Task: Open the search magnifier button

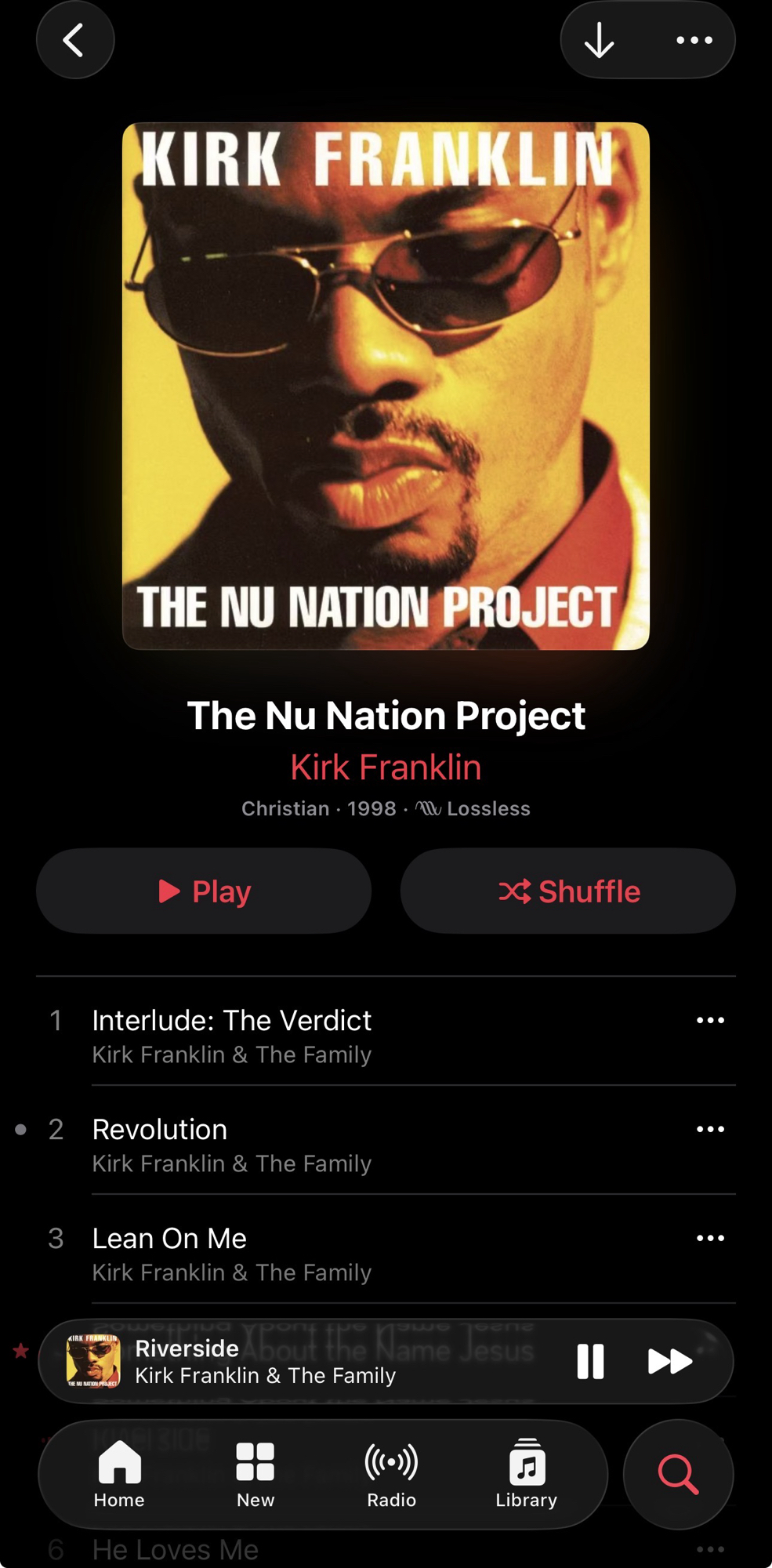Action: pyautogui.click(x=678, y=1474)
